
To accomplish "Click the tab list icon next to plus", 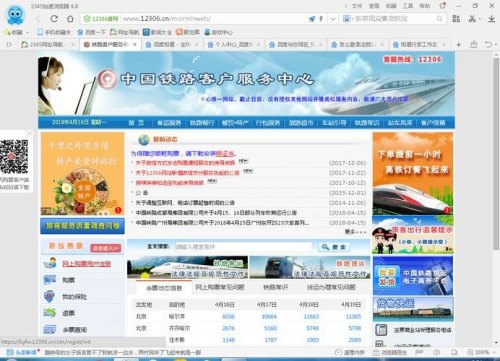I will (473, 44).
